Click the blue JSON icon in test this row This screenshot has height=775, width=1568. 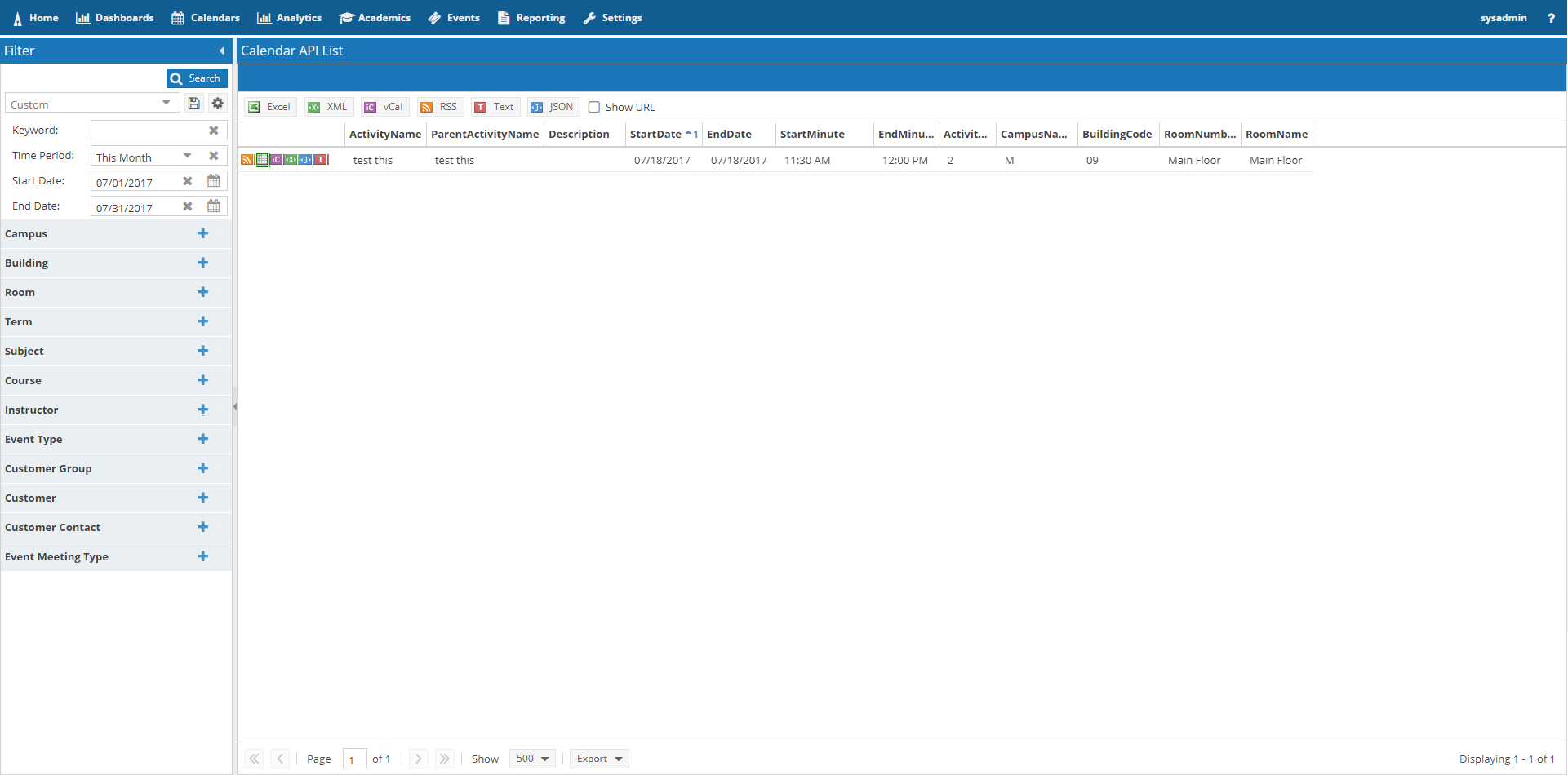(305, 160)
